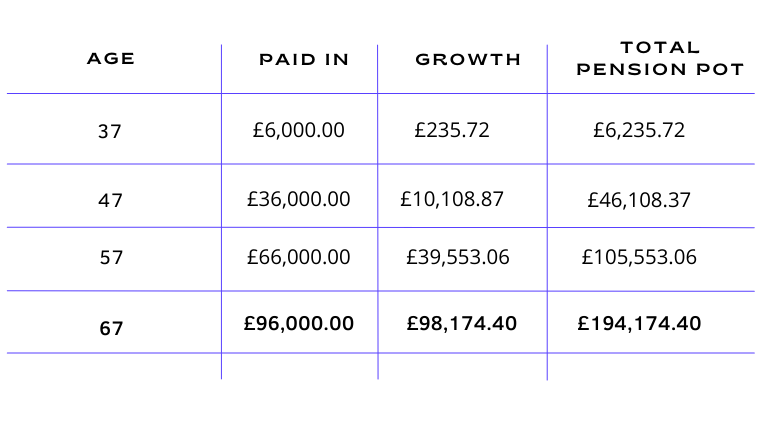Select the £66,000.00 paid in value

pos(298,257)
